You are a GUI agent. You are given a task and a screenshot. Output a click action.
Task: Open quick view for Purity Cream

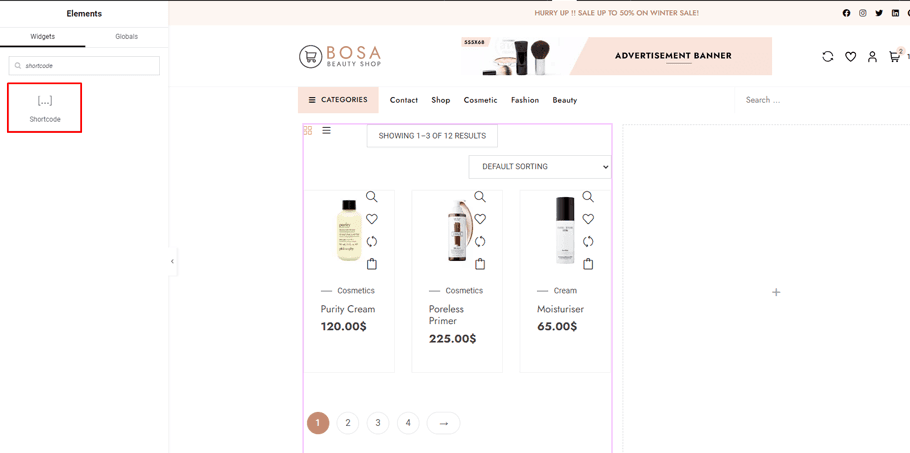tap(372, 197)
